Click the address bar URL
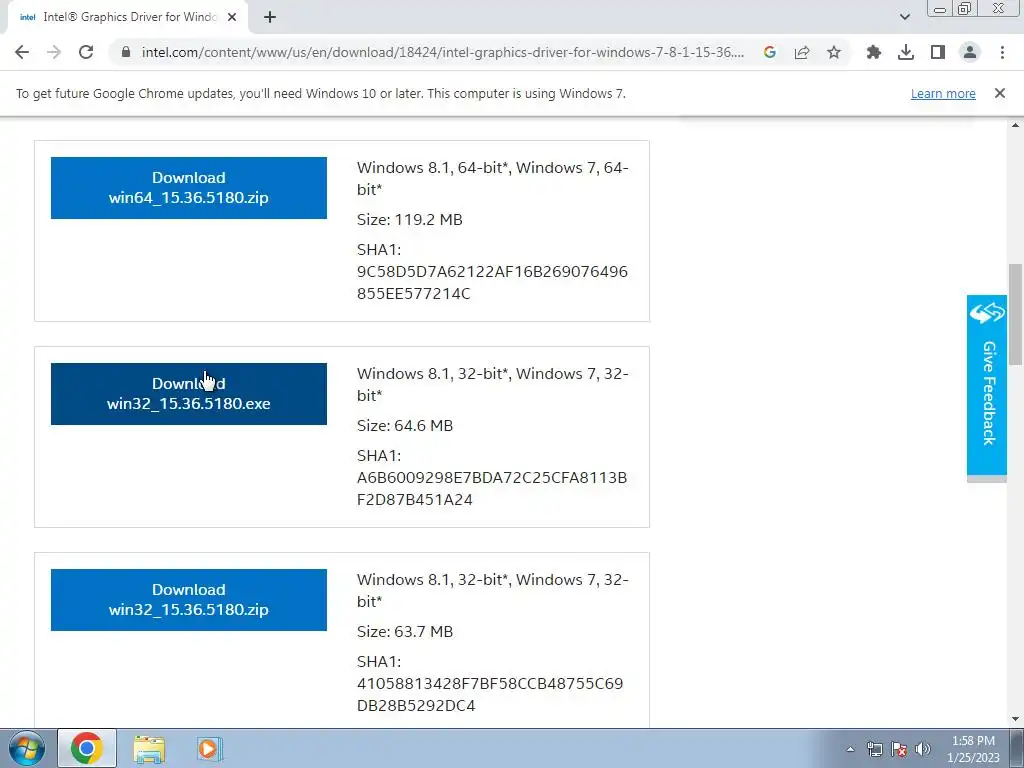Viewport: 1024px width, 768px height. click(442, 52)
